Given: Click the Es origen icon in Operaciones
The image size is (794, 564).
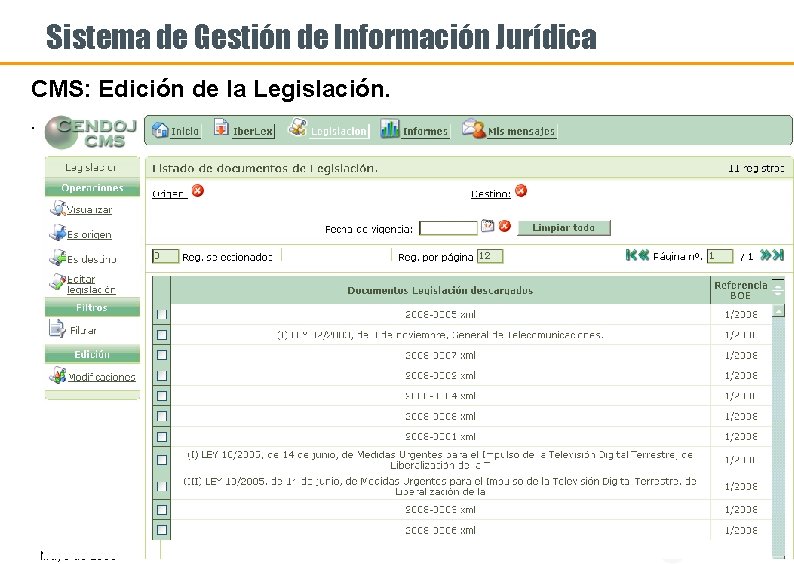Looking at the screenshot, I should coord(58,233).
